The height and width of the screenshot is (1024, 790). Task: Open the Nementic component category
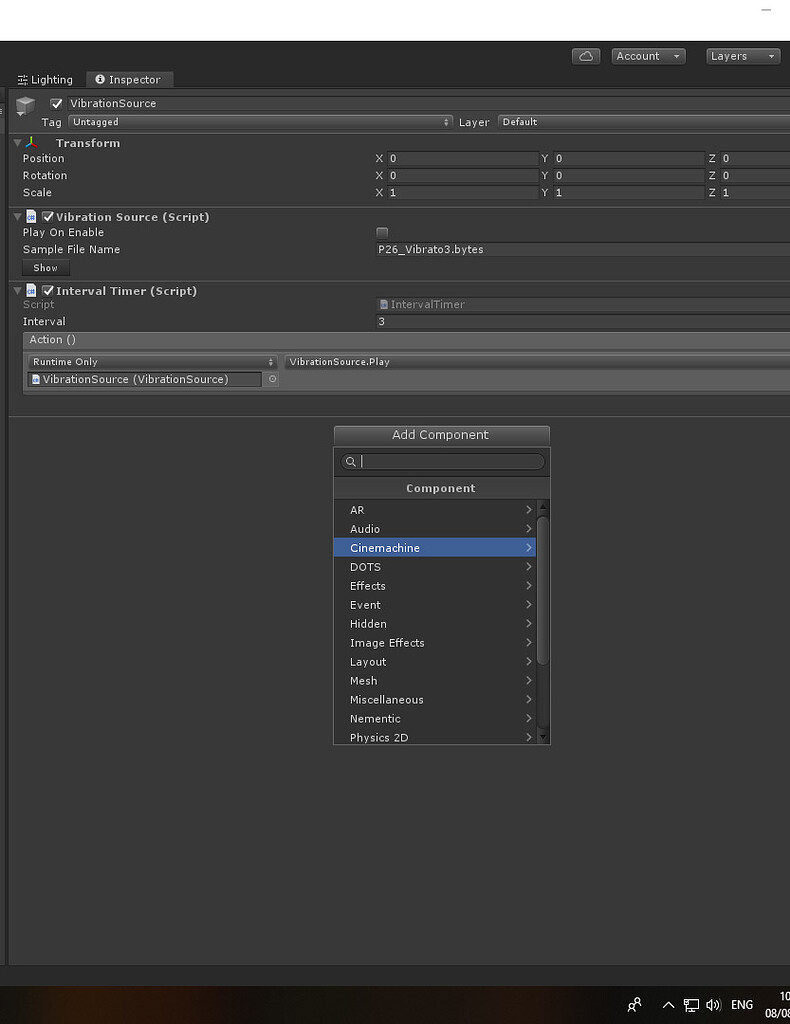435,718
